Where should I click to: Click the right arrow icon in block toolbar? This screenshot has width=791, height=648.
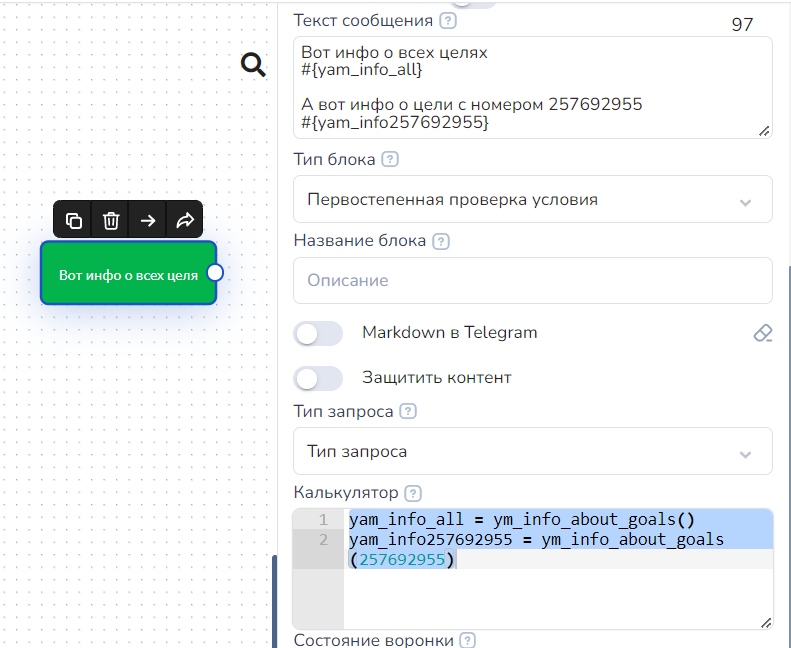pyautogui.click(x=148, y=220)
